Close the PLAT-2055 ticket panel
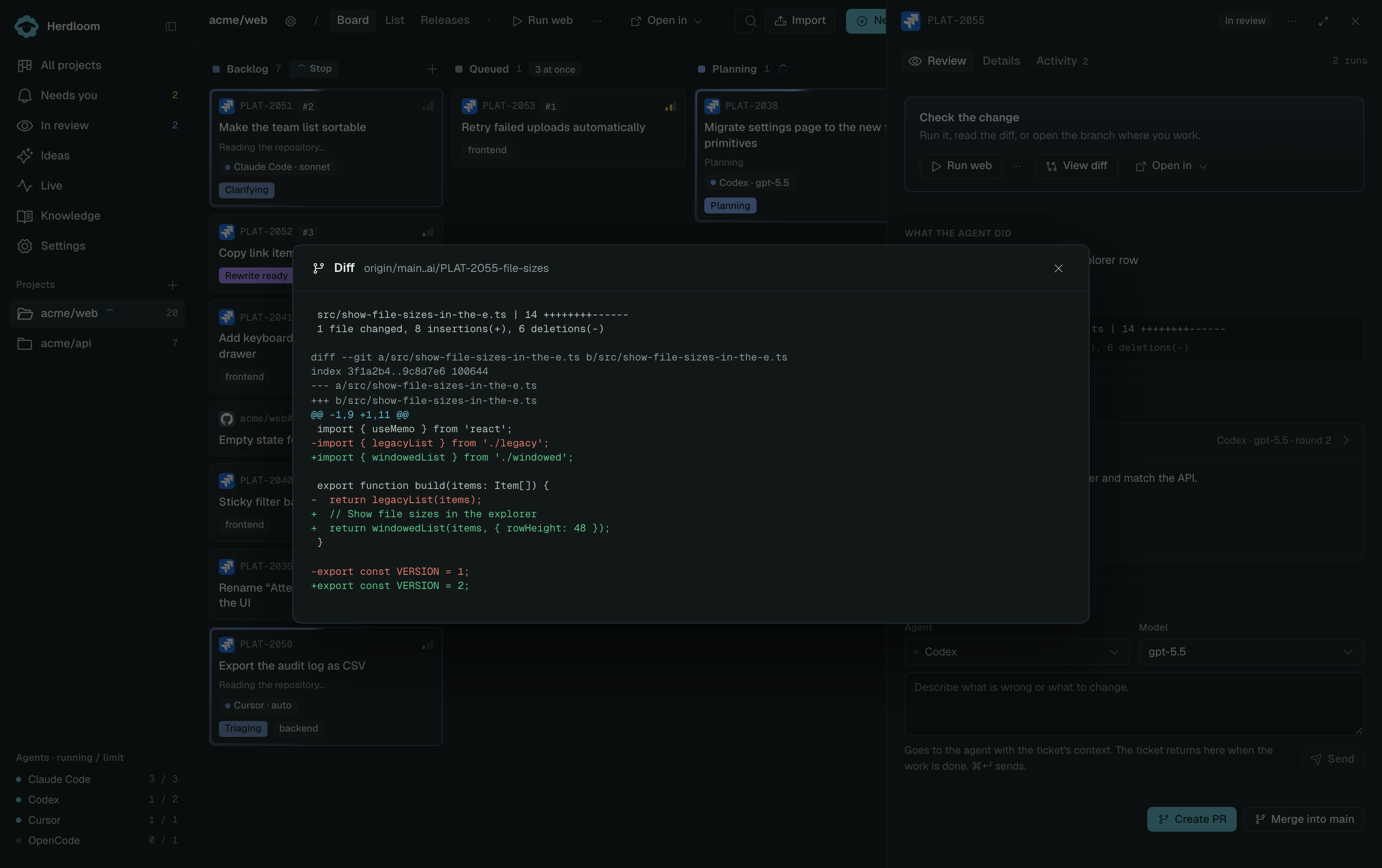1382x868 pixels. click(x=1355, y=21)
